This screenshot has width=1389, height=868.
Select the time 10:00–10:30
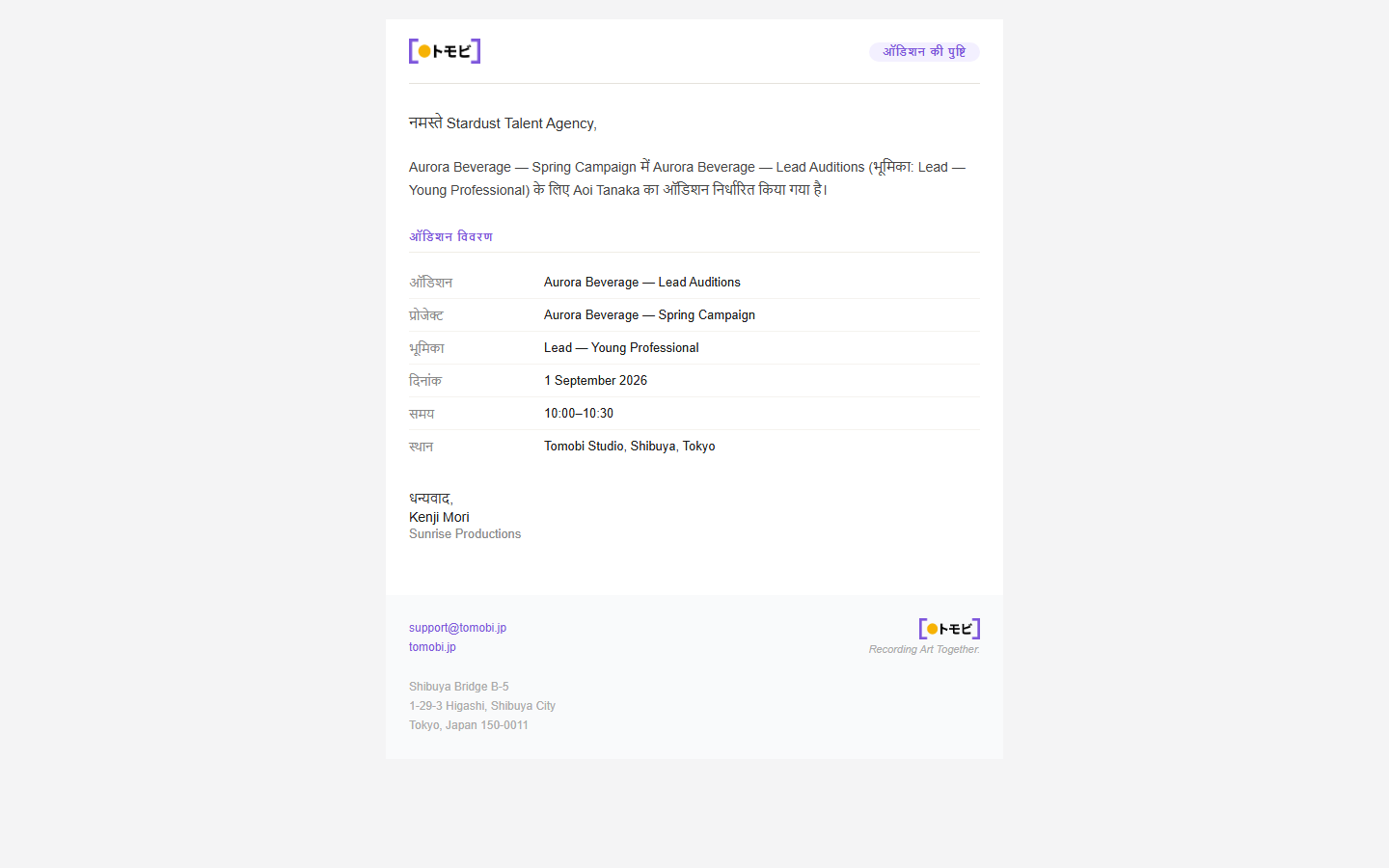579,414
